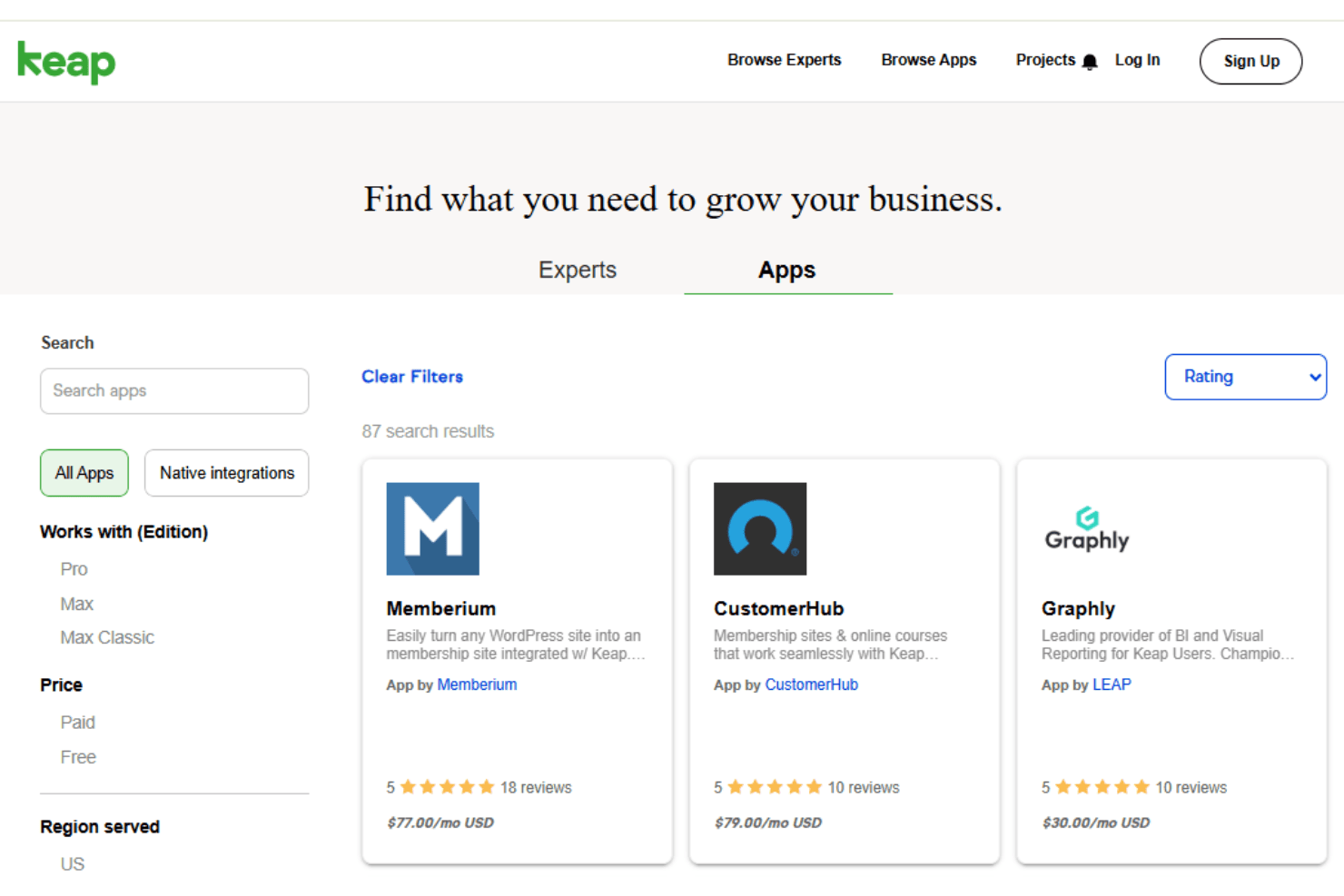Image resolution: width=1344 pixels, height=896 pixels.
Task: Click the Sign Up button
Action: [1251, 61]
